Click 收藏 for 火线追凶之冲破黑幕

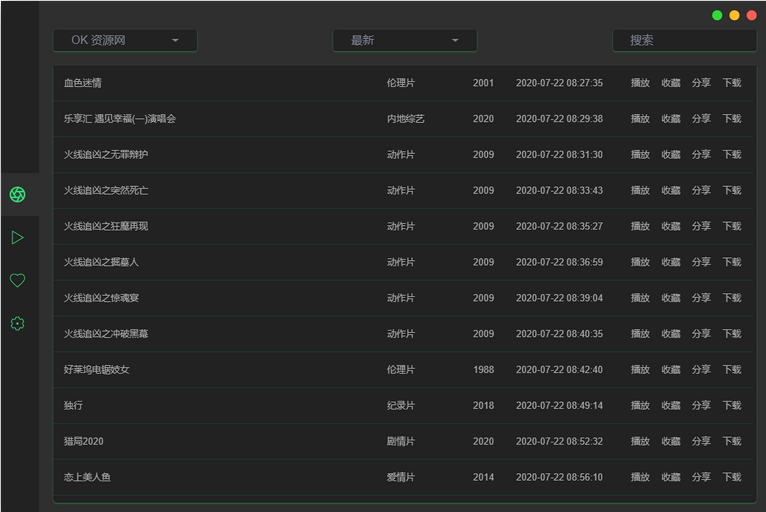pyautogui.click(x=671, y=334)
